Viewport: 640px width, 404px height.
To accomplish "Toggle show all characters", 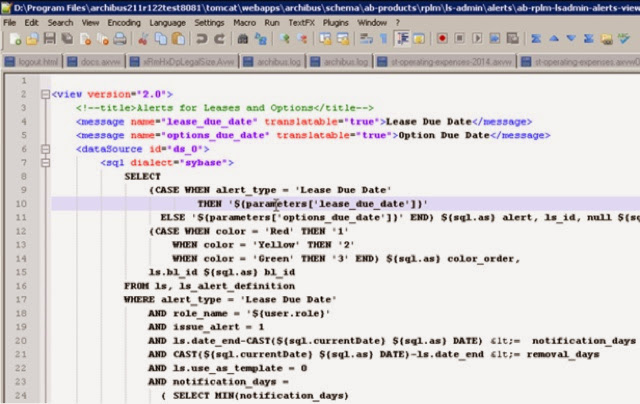I will click(384, 39).
